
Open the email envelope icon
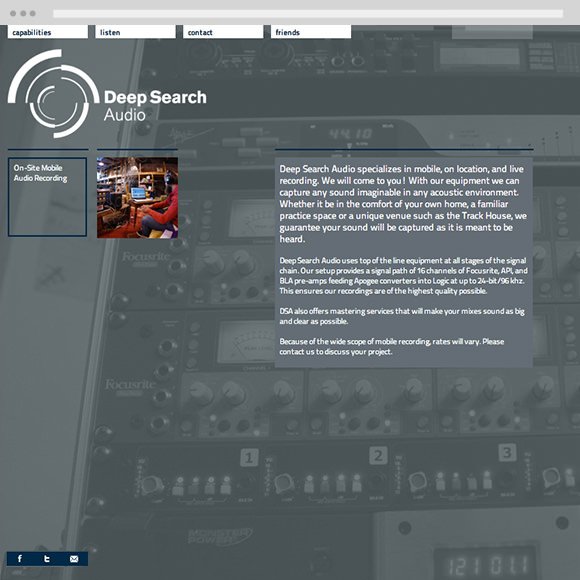click(x=74, y=559)
